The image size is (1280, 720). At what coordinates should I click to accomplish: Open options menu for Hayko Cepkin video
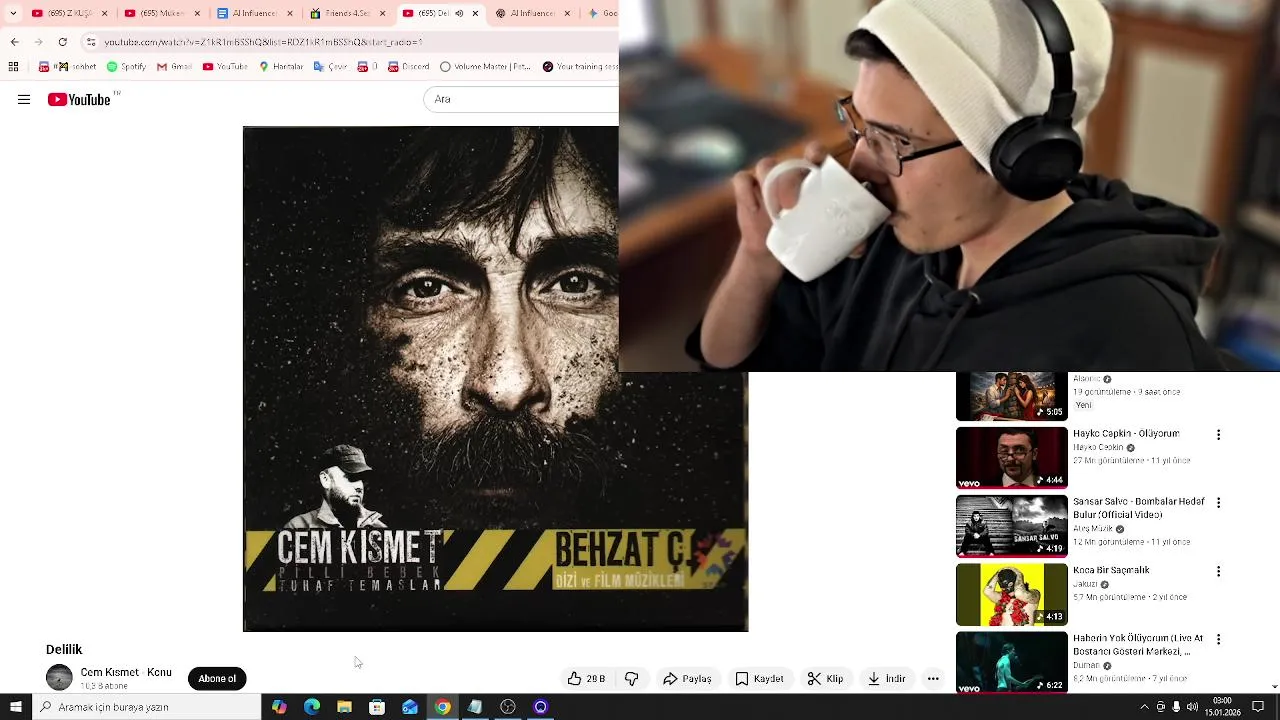pyautogui.click(x=1218, y=435)
